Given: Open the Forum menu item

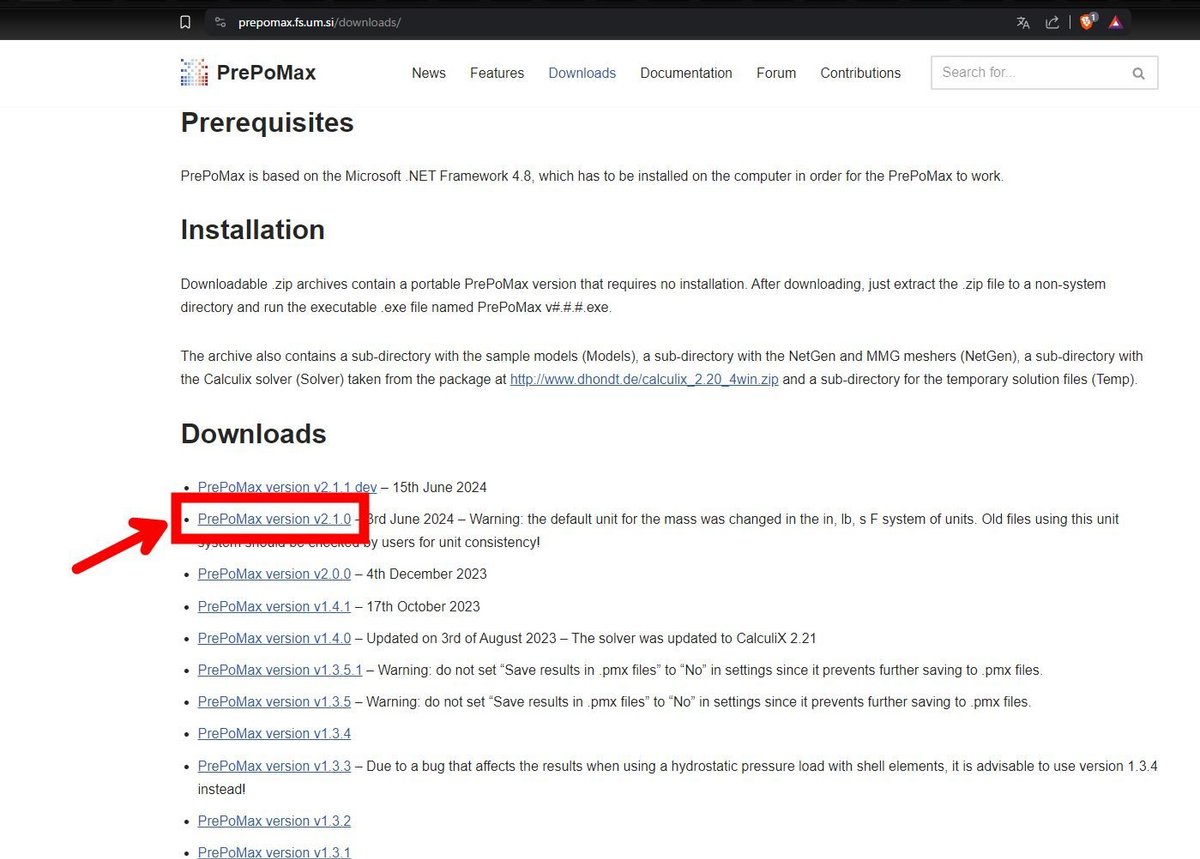Looking at the screenshot, I should [x=776, y=73].
